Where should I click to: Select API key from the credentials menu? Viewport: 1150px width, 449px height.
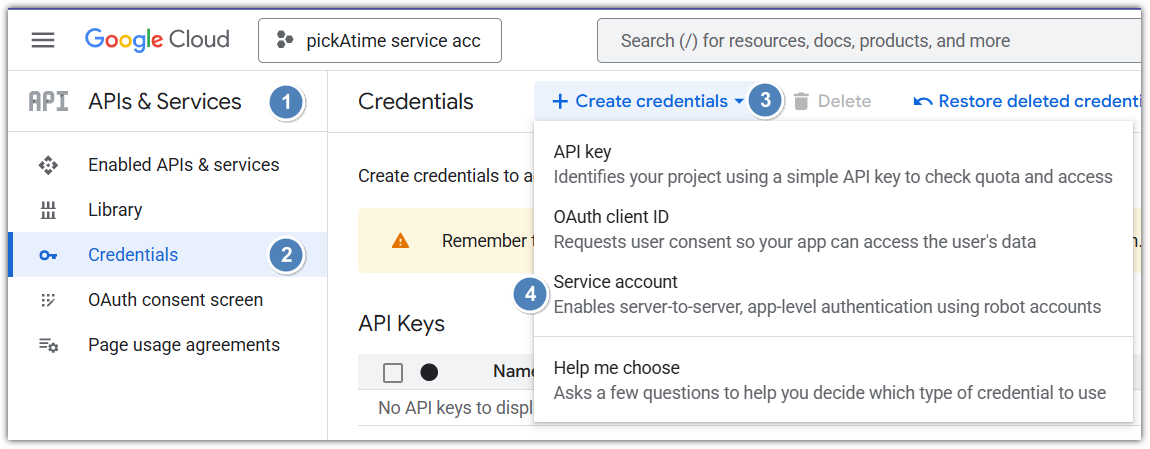[582, 152]
